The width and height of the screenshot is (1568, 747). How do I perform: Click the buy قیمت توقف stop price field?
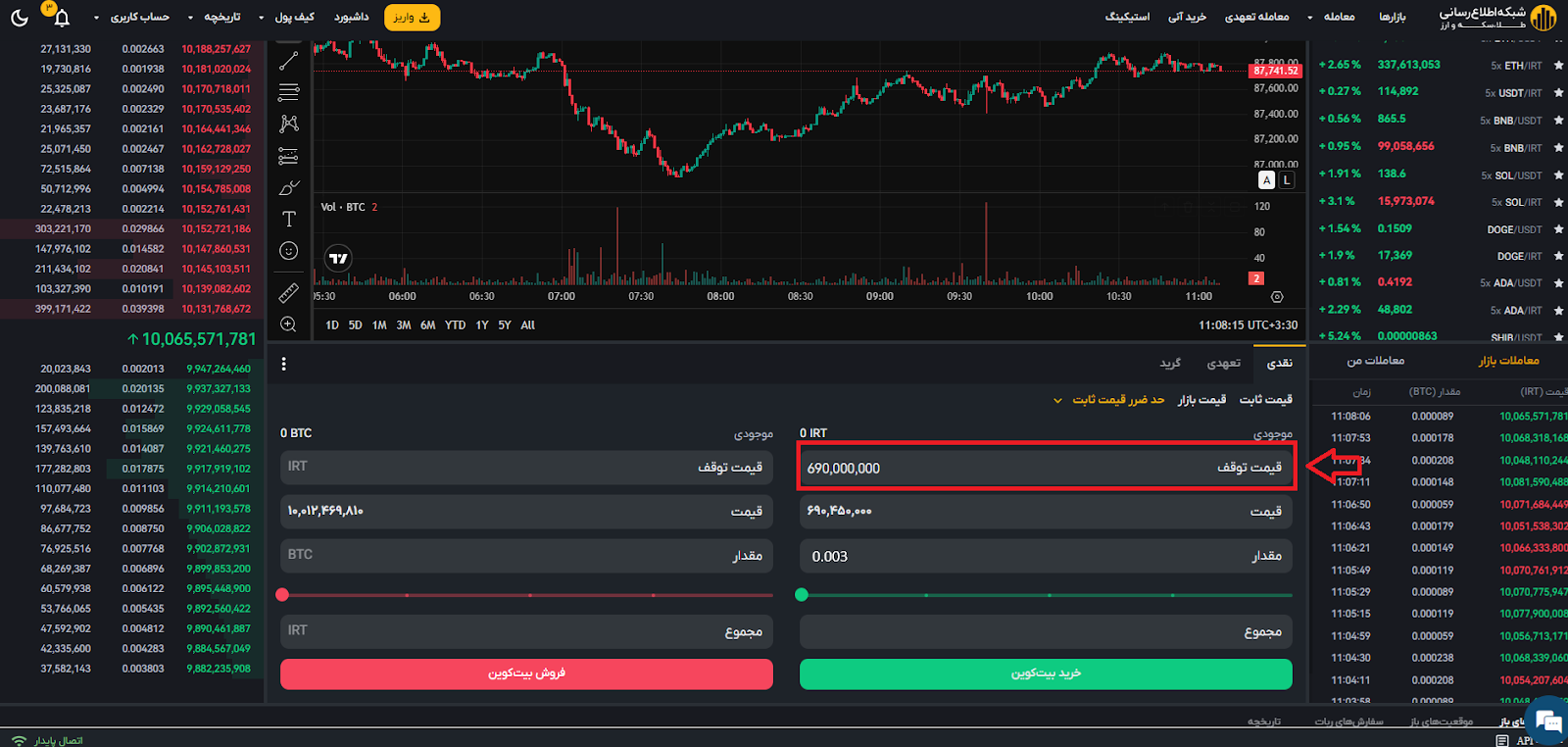(x=1045, y=468)
